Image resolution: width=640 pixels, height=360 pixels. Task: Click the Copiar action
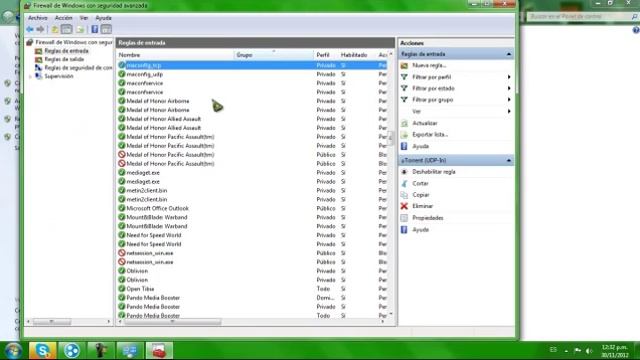pos(420,195)
